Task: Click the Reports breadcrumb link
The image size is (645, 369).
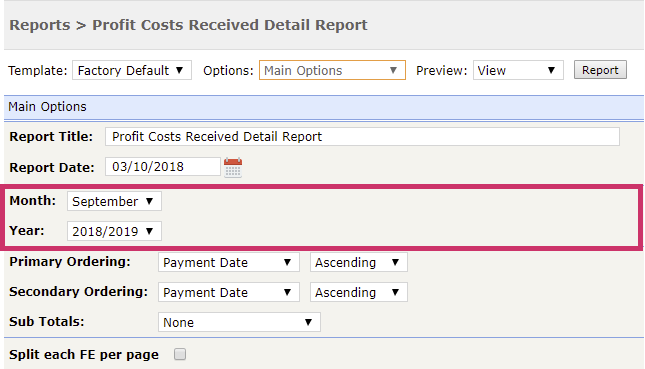Action: pyautogui.click(x=40, y=25)
